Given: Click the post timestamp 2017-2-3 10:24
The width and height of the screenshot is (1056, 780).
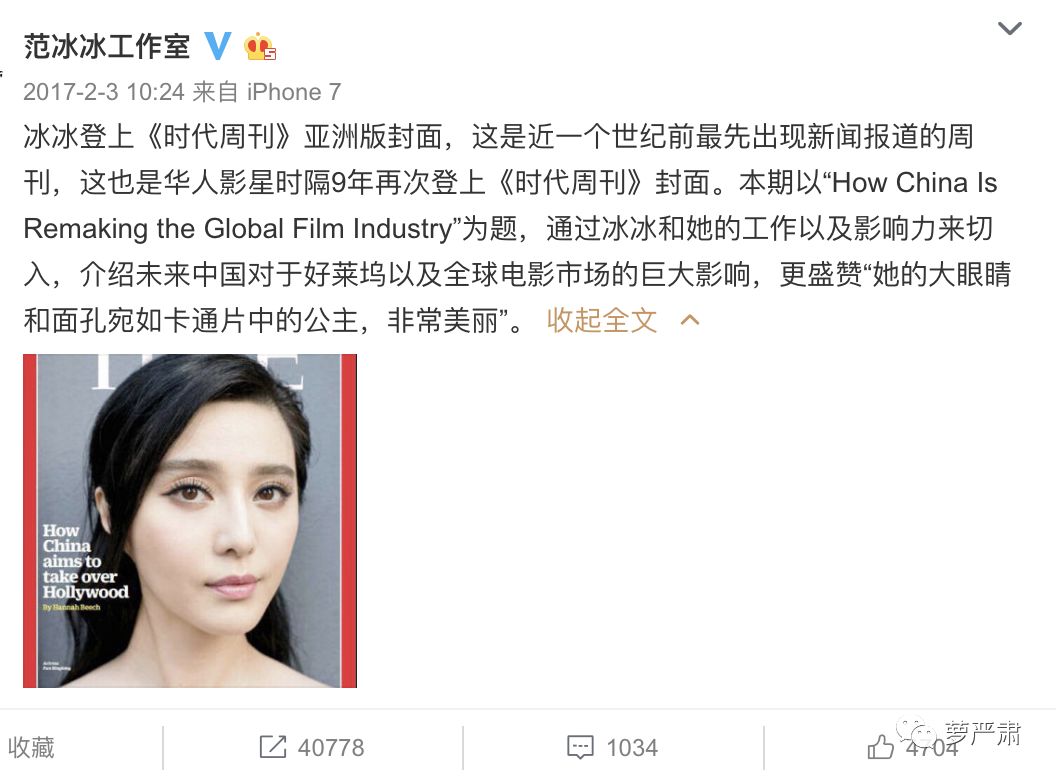Looking at the screenshot, I should tap(104, 92).
